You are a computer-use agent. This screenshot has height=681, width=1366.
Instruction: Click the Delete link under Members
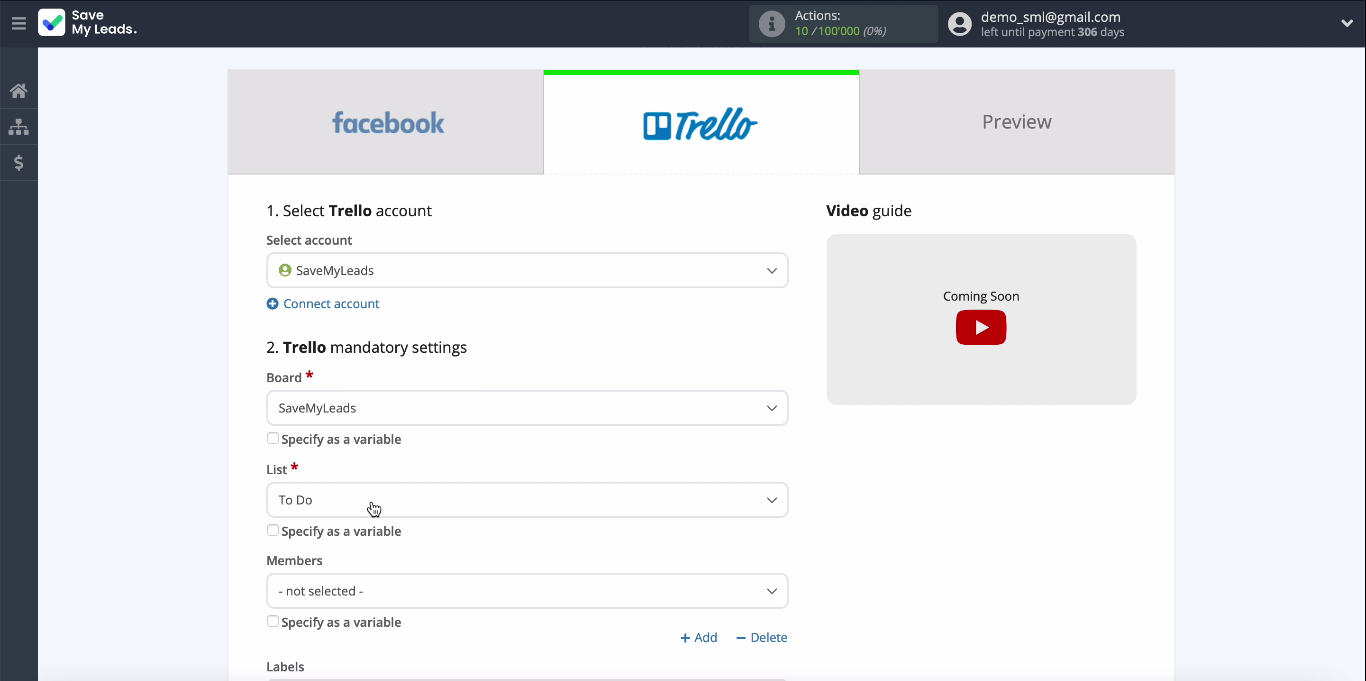[x=762, y=638]
